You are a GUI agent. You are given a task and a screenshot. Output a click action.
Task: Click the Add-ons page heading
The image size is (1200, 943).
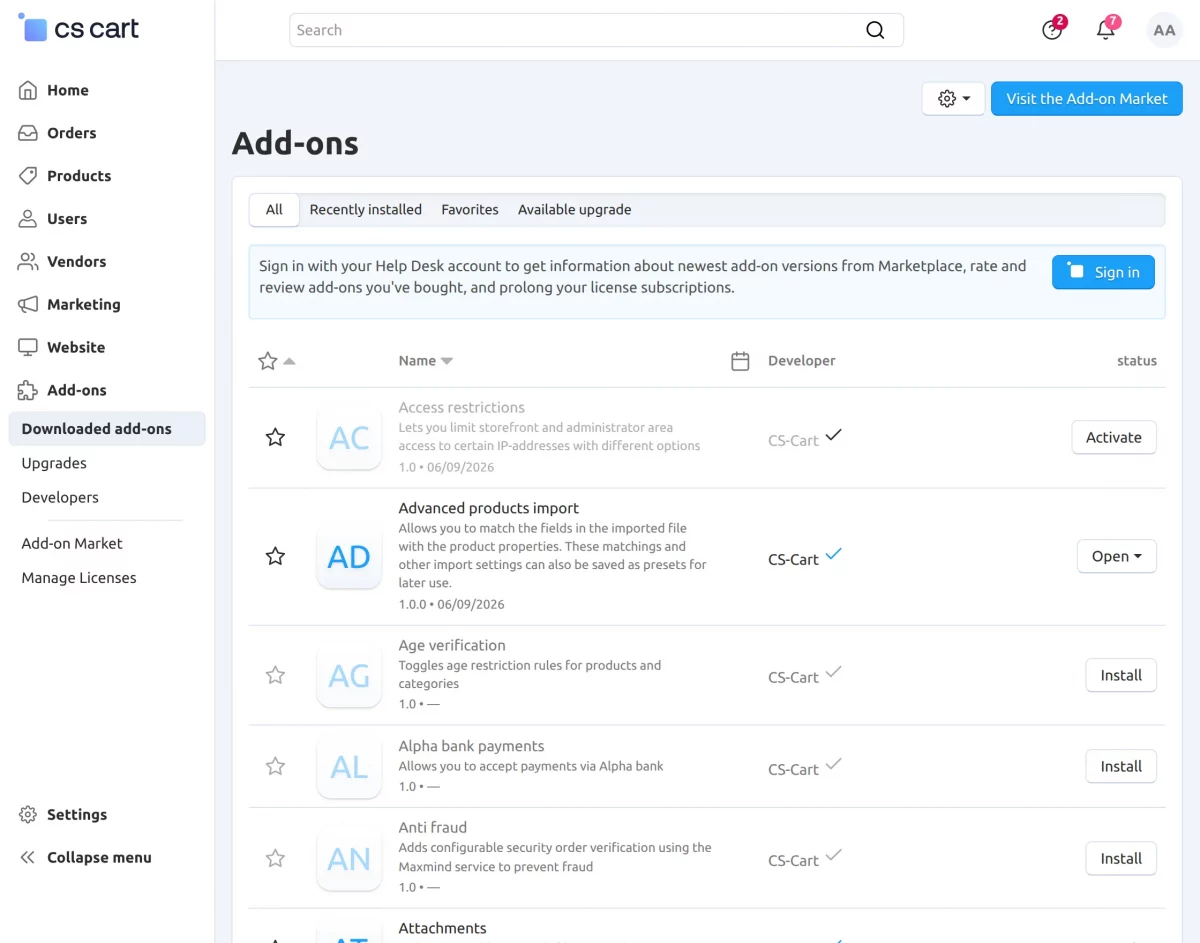pos(295,143)
